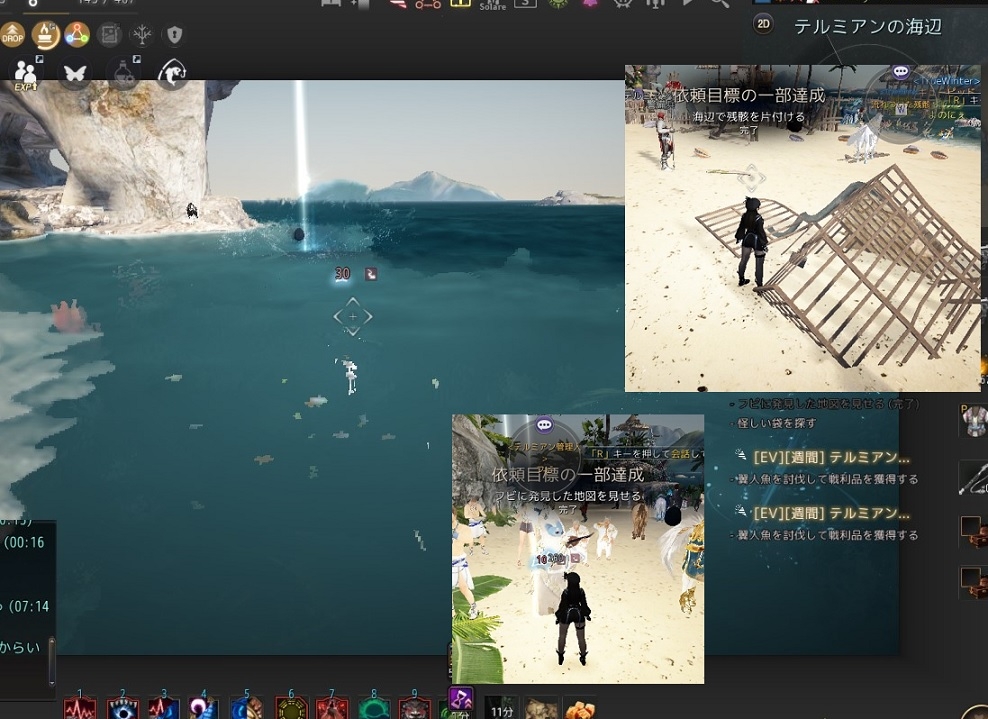Toggle the dimmed picture frame icon

(x=109, y=35)
